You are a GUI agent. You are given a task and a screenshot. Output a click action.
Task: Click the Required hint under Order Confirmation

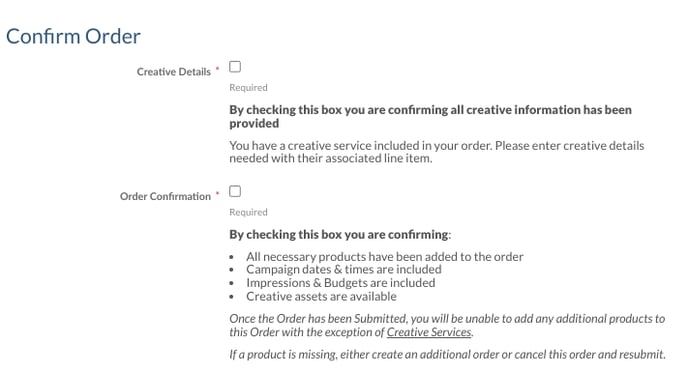(248, 212)
